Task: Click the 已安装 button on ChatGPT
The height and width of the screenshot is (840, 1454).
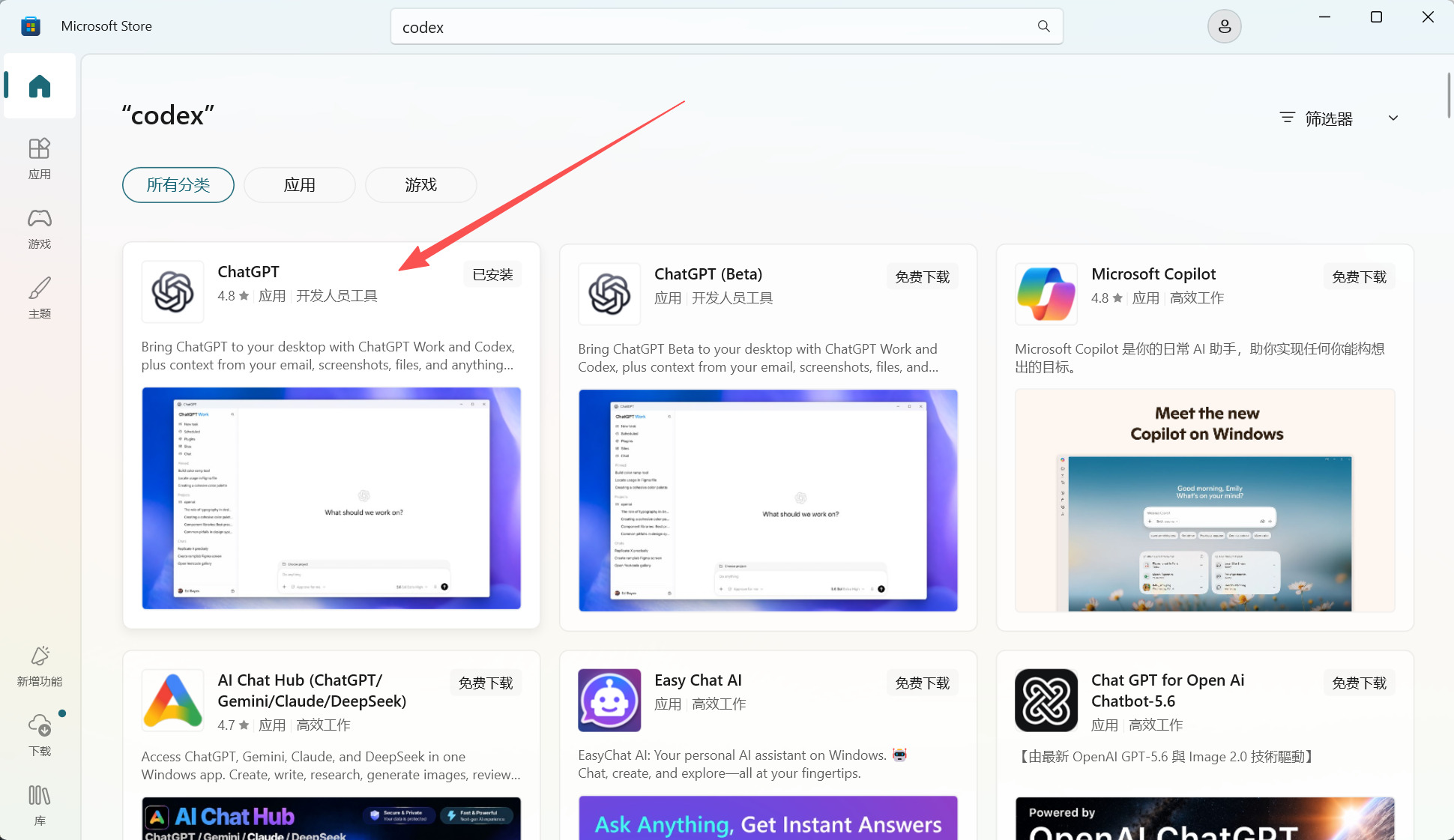Action: click(x=492, y=275)
